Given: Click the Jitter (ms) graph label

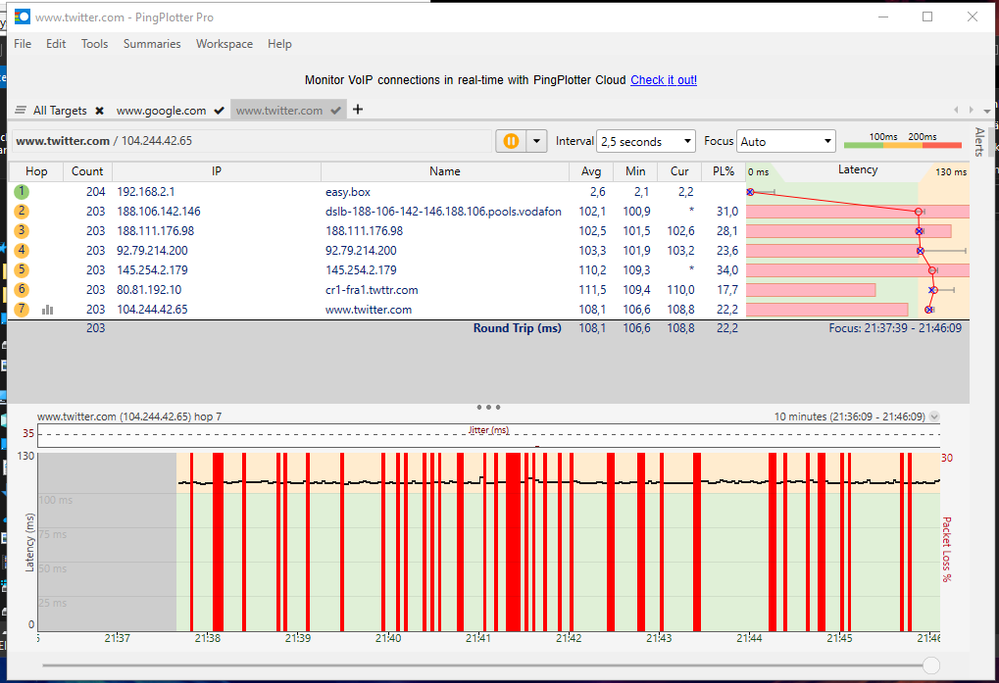Looking at the screenshot, I should pyautogui.click(x=489, y=430).
